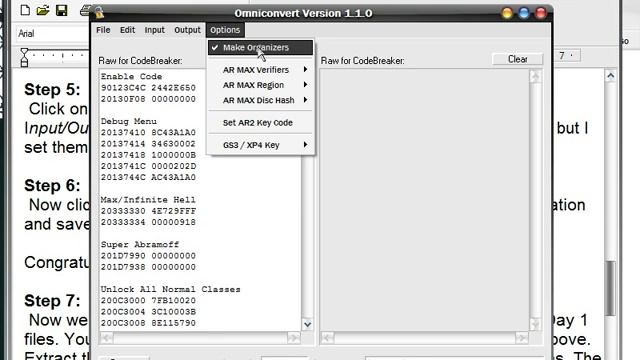Image resolution: width=640 pixels, height=360 pixels.
Task: Close the open Options menu
Action: [225, 30]
